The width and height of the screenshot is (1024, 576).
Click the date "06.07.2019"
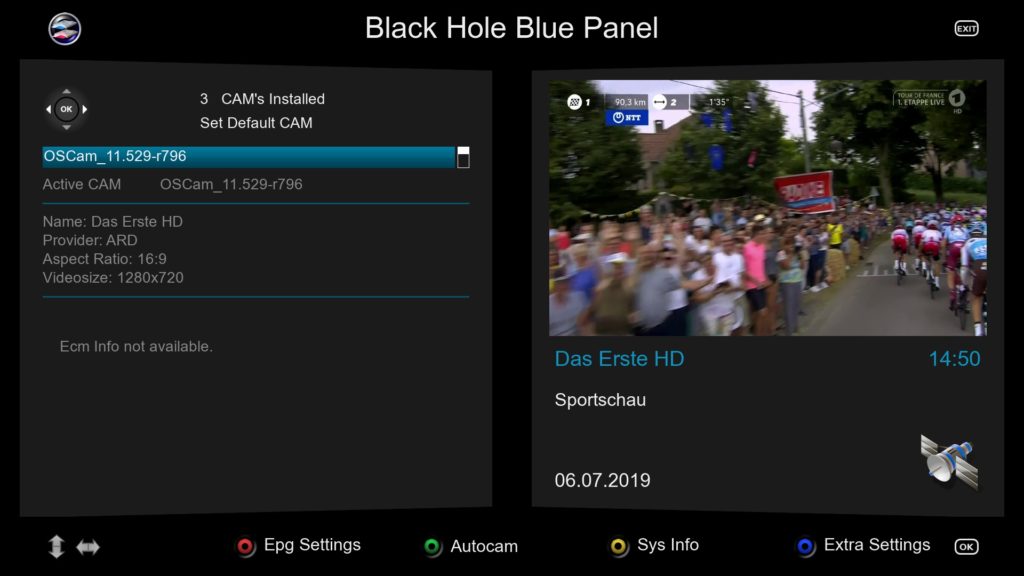(x=602, y=481)
